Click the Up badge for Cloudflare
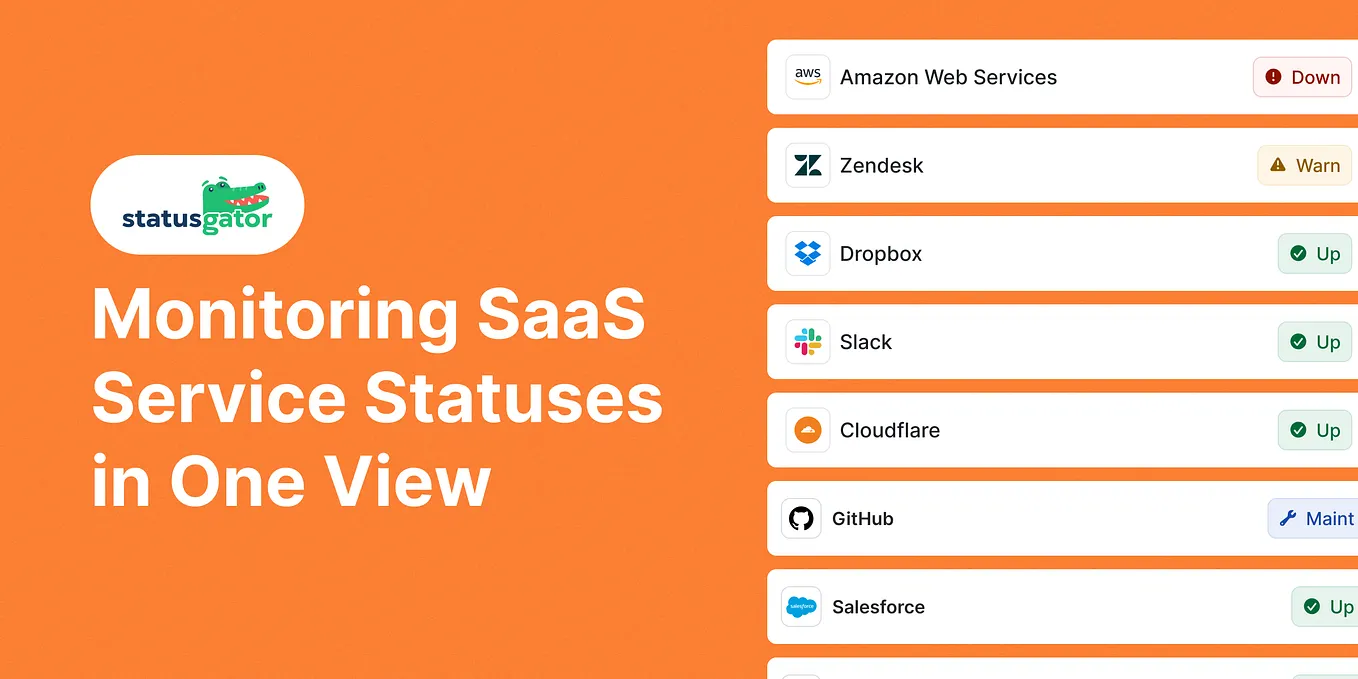This screenshot has width=1358, height=679. 1315,430
